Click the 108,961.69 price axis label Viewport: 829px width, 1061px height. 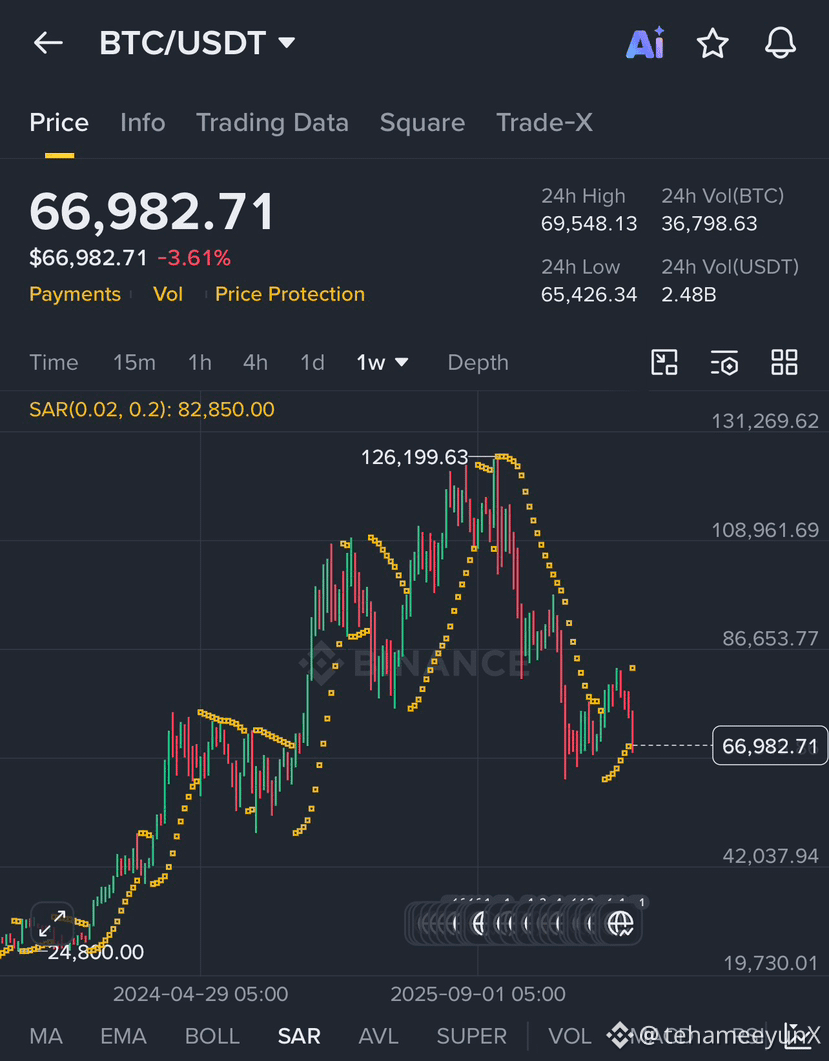765,530
